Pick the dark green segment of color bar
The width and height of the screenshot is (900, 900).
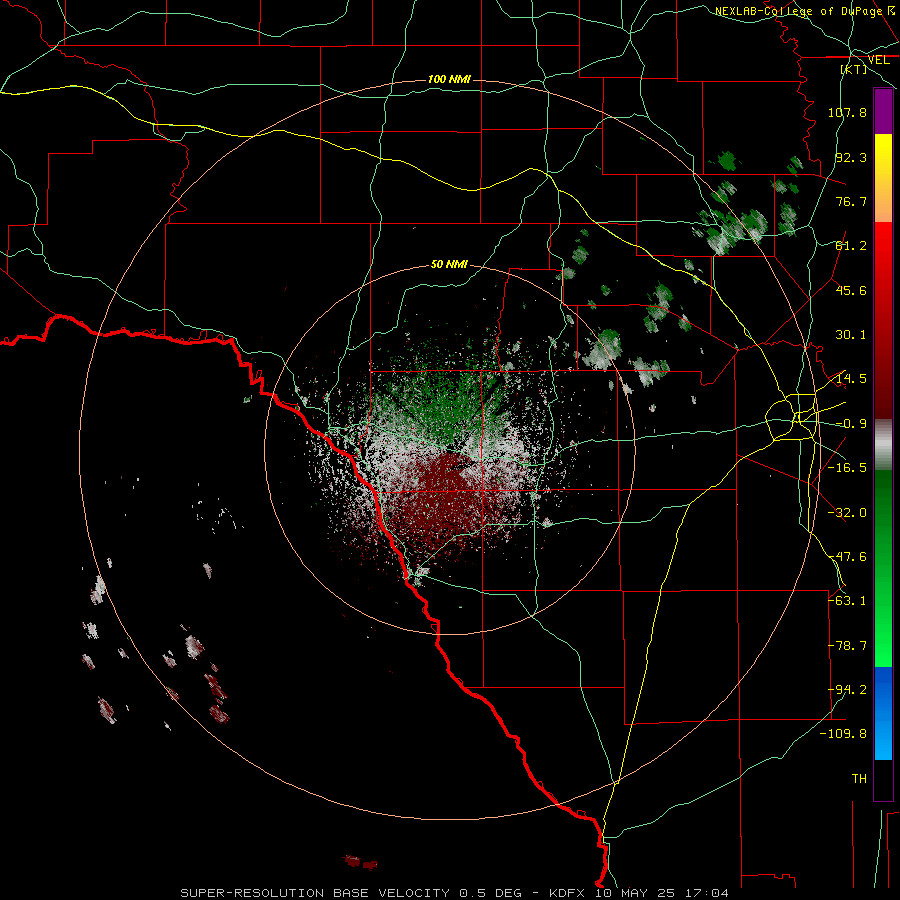point(883,517)
